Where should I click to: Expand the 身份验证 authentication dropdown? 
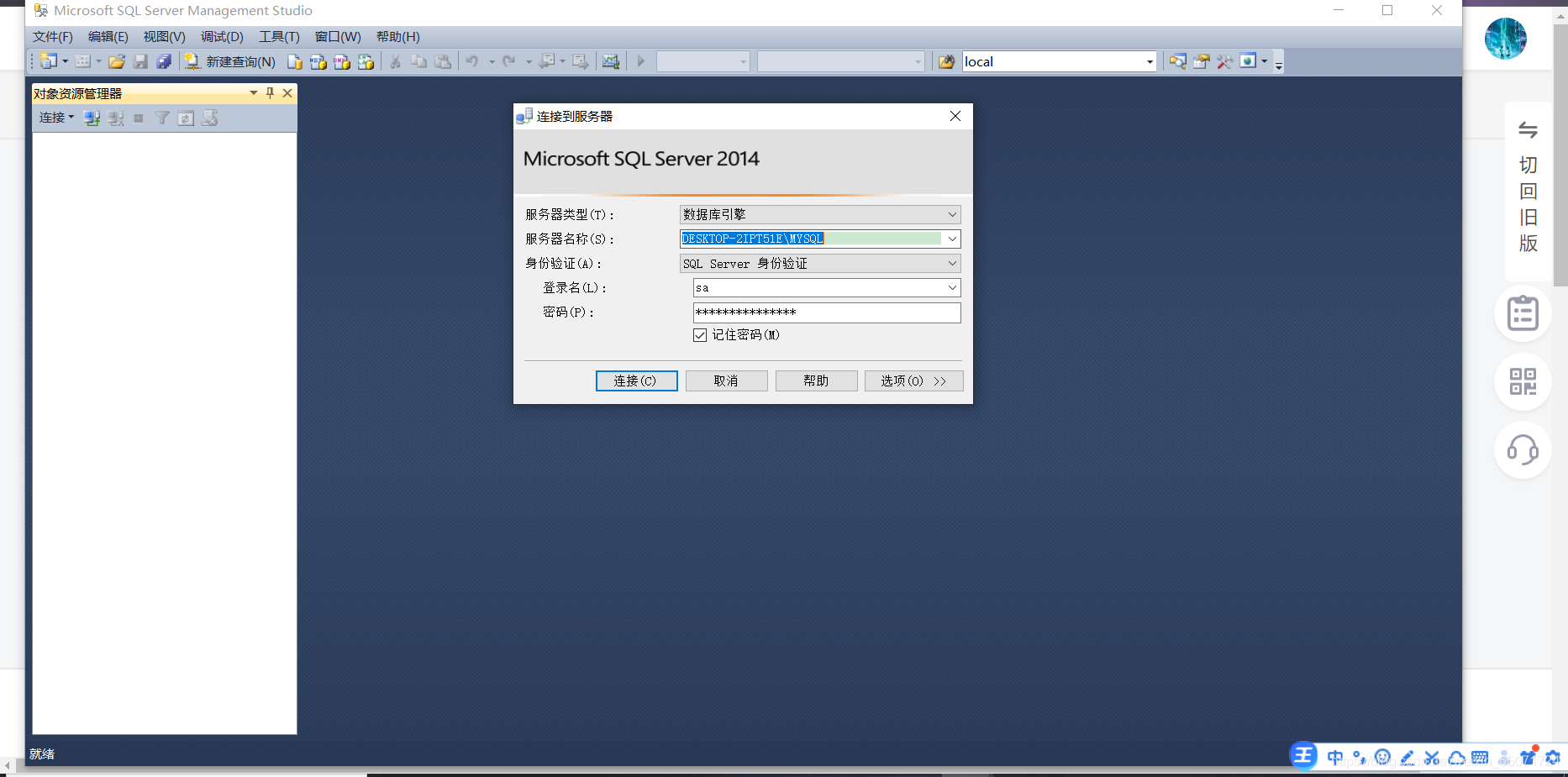(952, 263)
